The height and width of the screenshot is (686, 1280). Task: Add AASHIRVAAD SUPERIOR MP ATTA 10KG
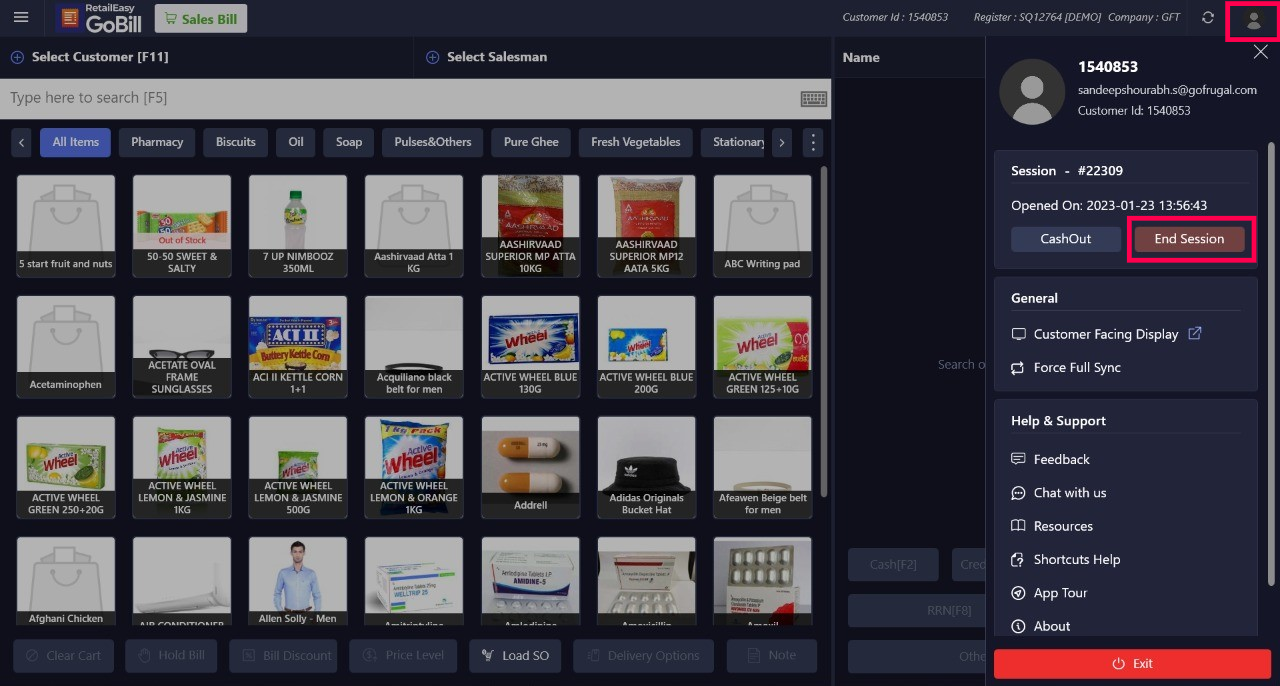tap(530, 226)
